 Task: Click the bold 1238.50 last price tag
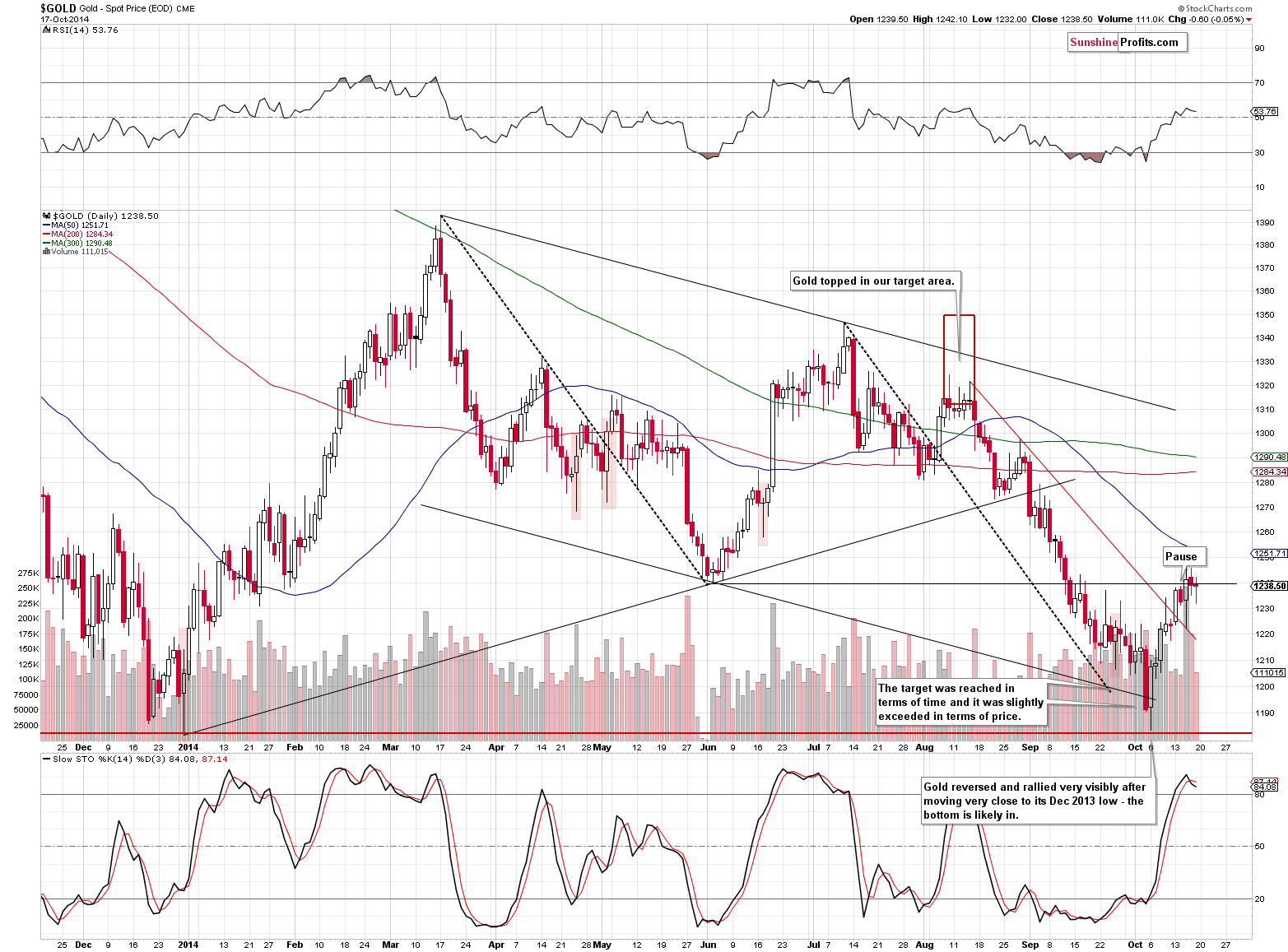click(x=1269, y=585)
